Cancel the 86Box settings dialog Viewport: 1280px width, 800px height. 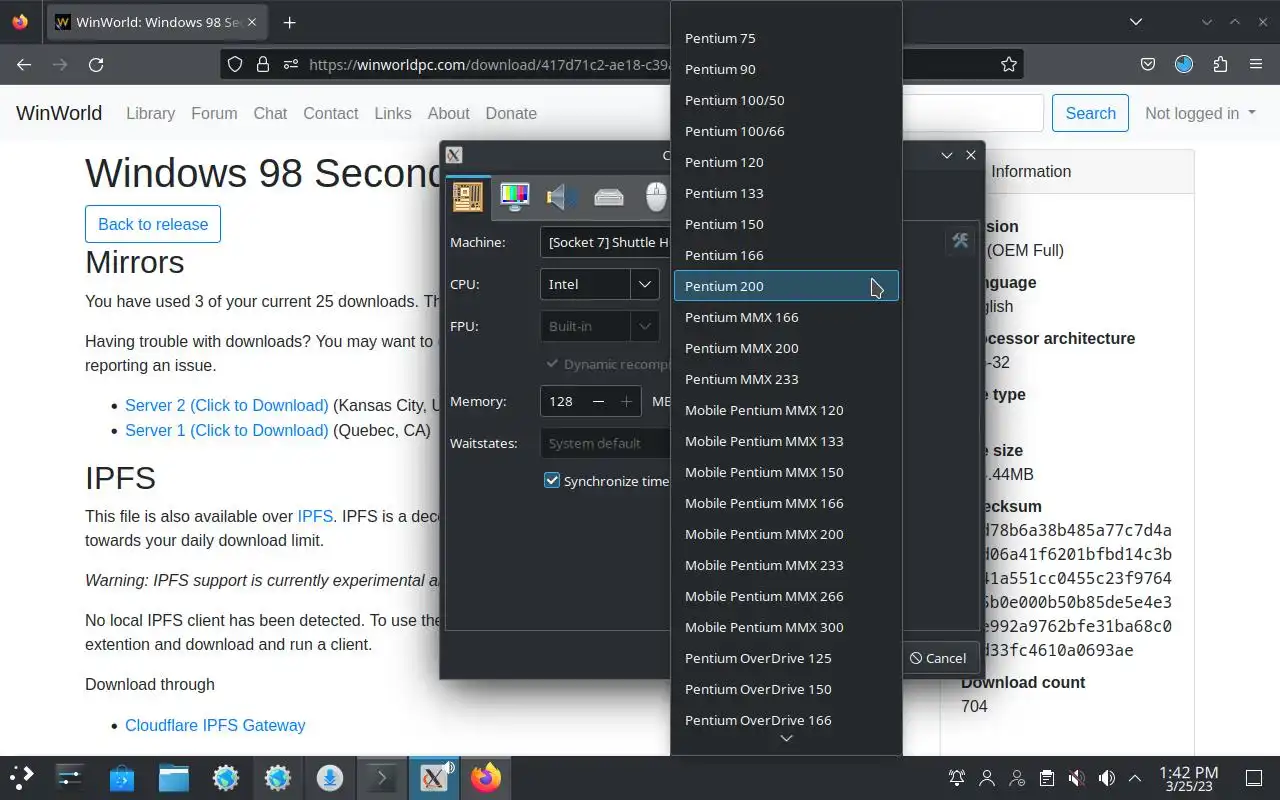[937, 658]
